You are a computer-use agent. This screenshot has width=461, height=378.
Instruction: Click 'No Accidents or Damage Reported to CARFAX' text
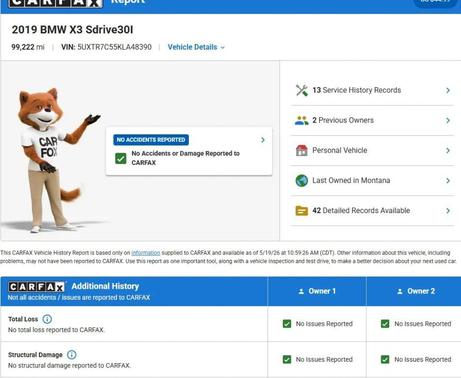coord(185,158)
